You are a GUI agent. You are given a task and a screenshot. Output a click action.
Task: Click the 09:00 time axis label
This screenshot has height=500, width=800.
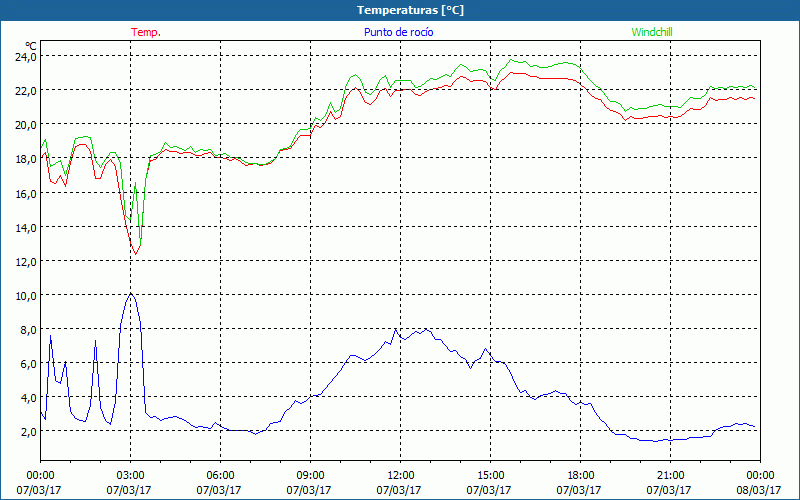(x=310, y=476)
